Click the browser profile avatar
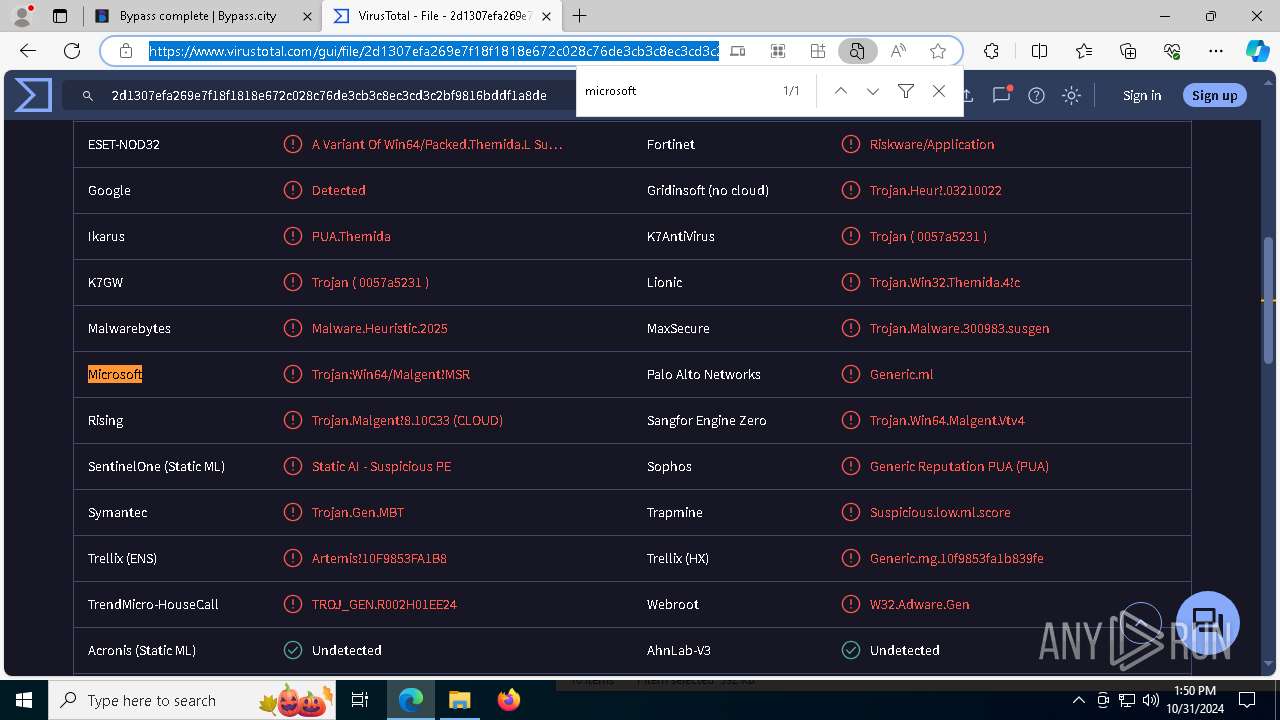 [x=22, y=16]
